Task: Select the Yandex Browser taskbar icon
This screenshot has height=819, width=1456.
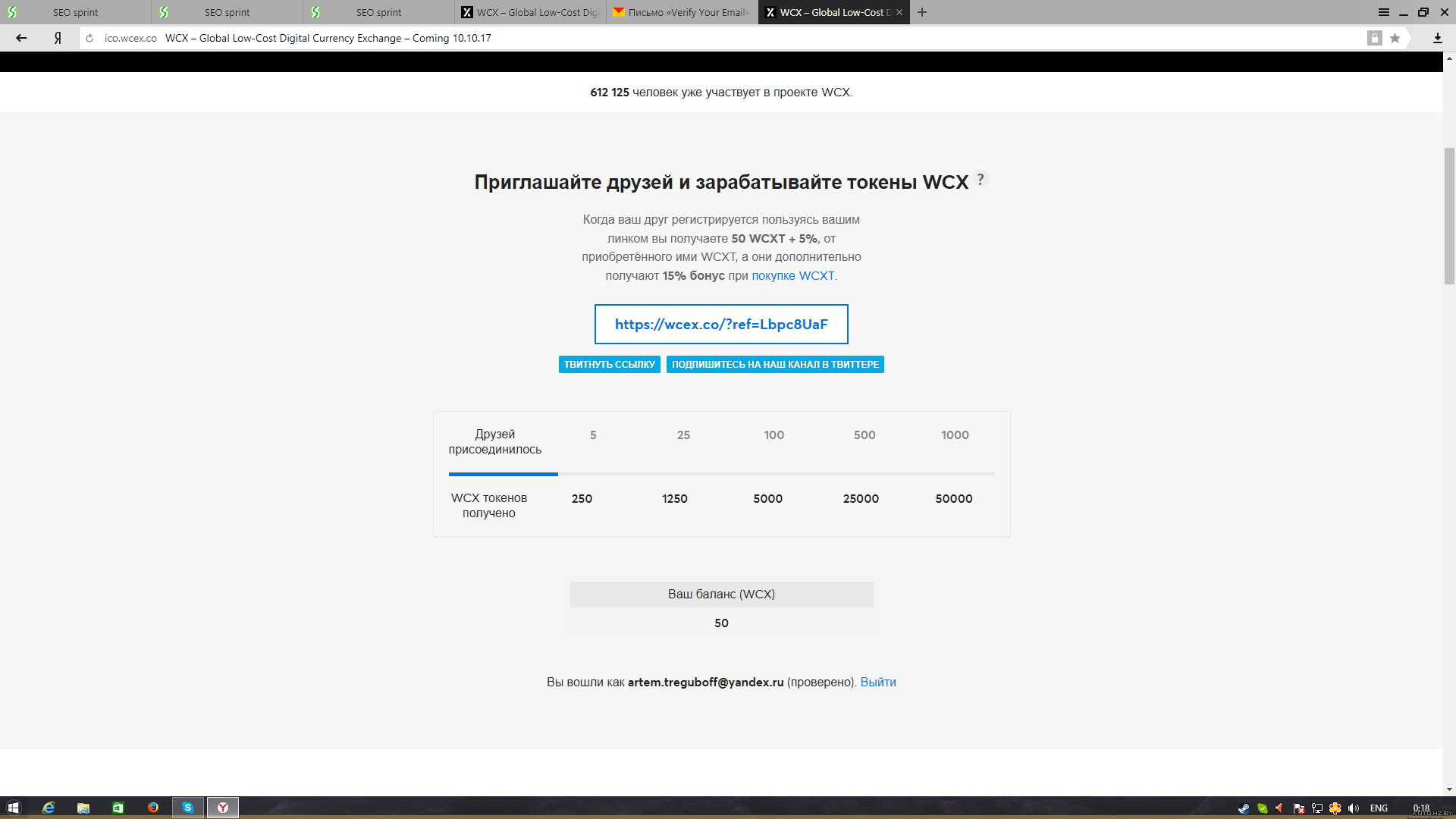Action: point(223,808)
